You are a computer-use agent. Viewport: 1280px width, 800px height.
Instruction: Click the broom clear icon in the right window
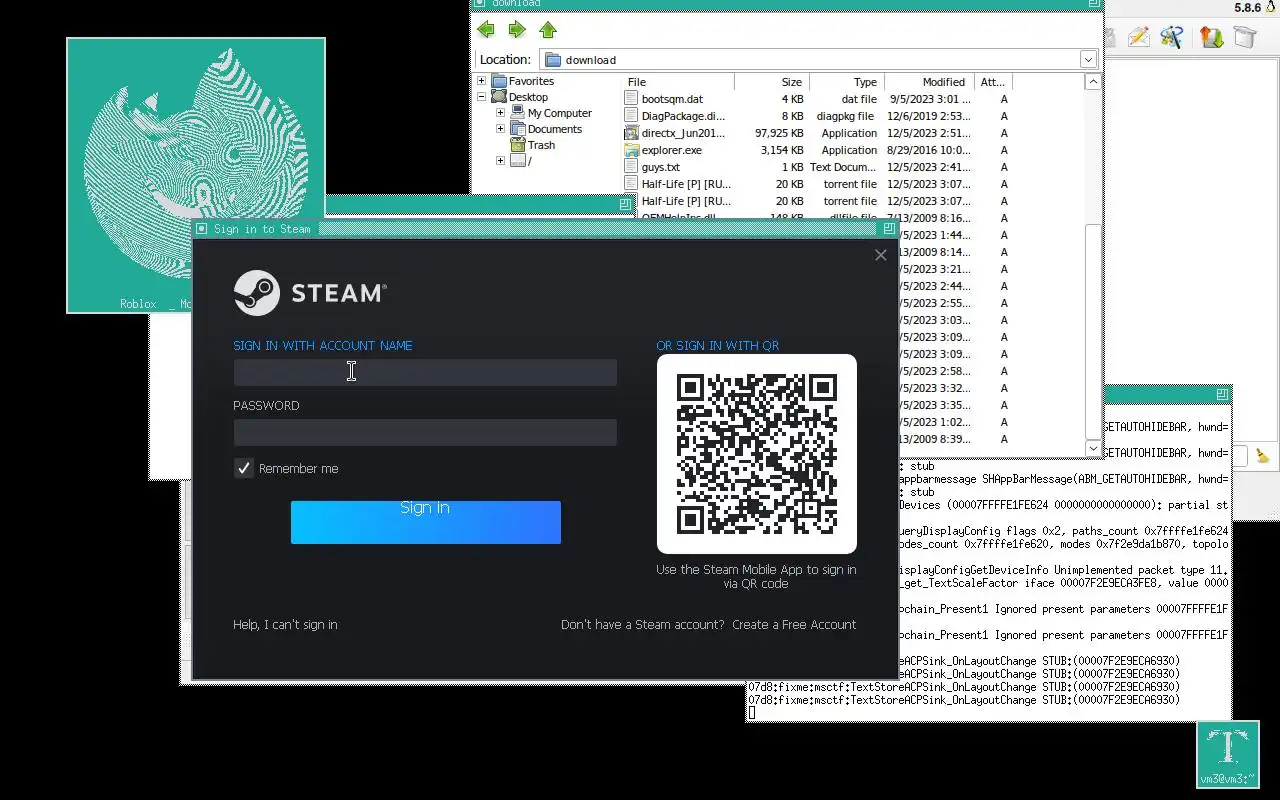[x=1262, y=455]
